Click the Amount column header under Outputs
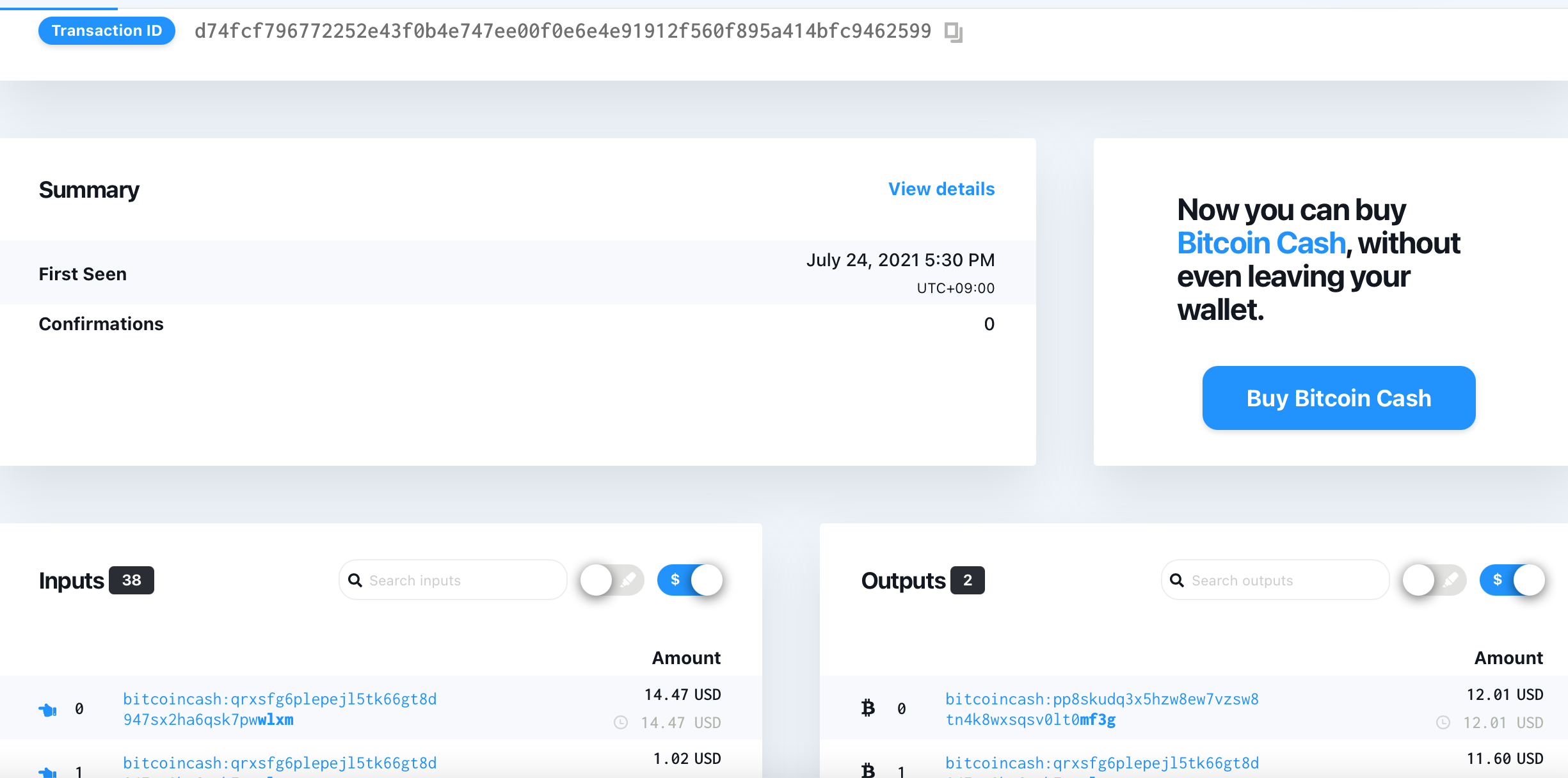The height and width of the screenshot is (778, 1568). (x=1509, y=658)
